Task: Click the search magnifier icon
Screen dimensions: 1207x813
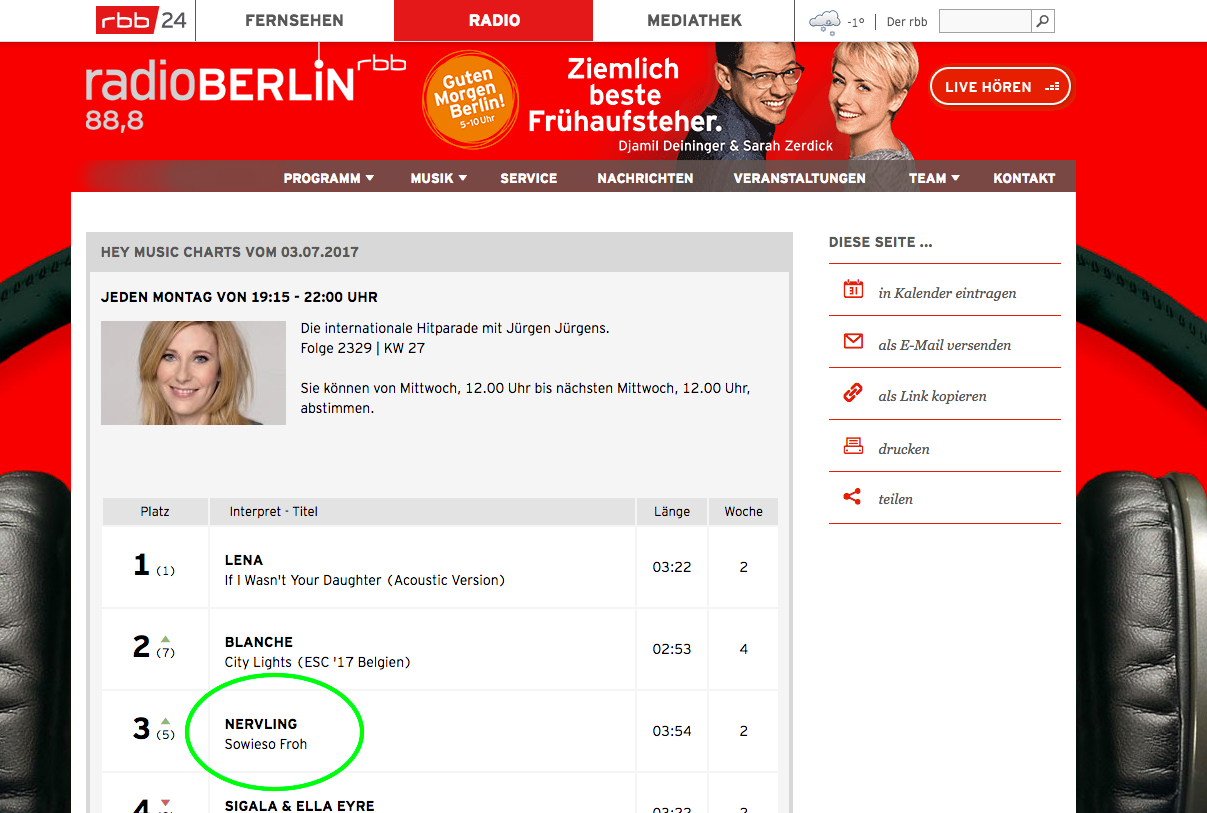Action: point(1043,20)
